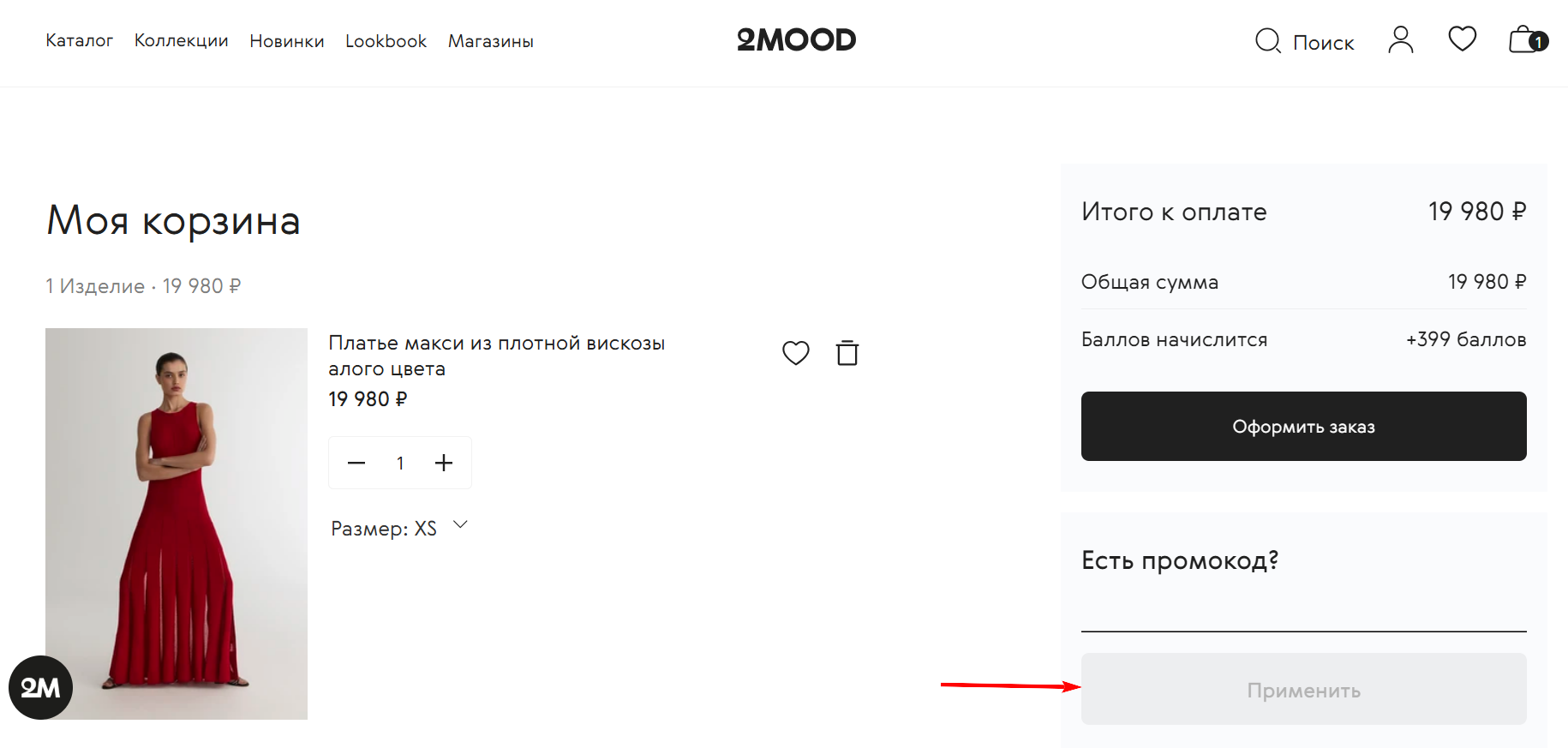Image resolution: width=1568 pixels, height=748 pixels.
Task: Add the red dress to favorites heart
Action: point(795,352)
